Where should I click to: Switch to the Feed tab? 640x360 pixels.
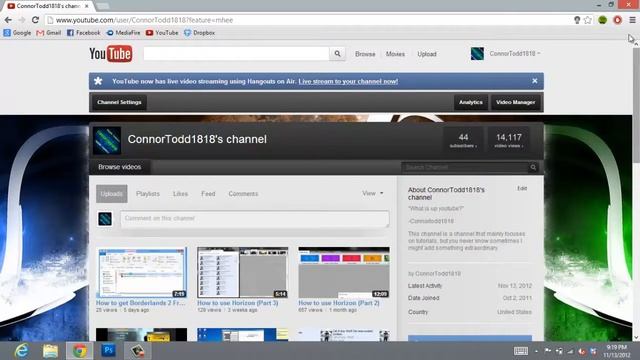(x=208, y=193)
